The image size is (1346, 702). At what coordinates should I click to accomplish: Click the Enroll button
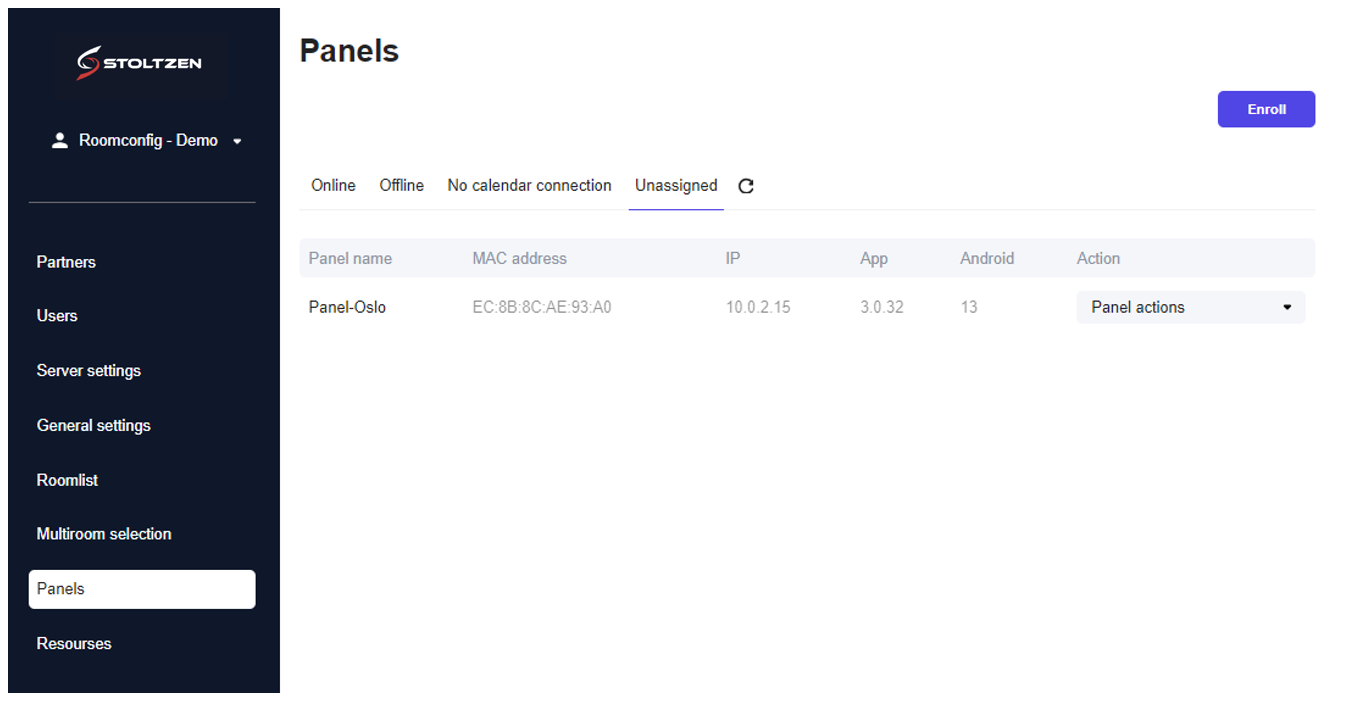pyautogui.click(x=1265, y=109)
